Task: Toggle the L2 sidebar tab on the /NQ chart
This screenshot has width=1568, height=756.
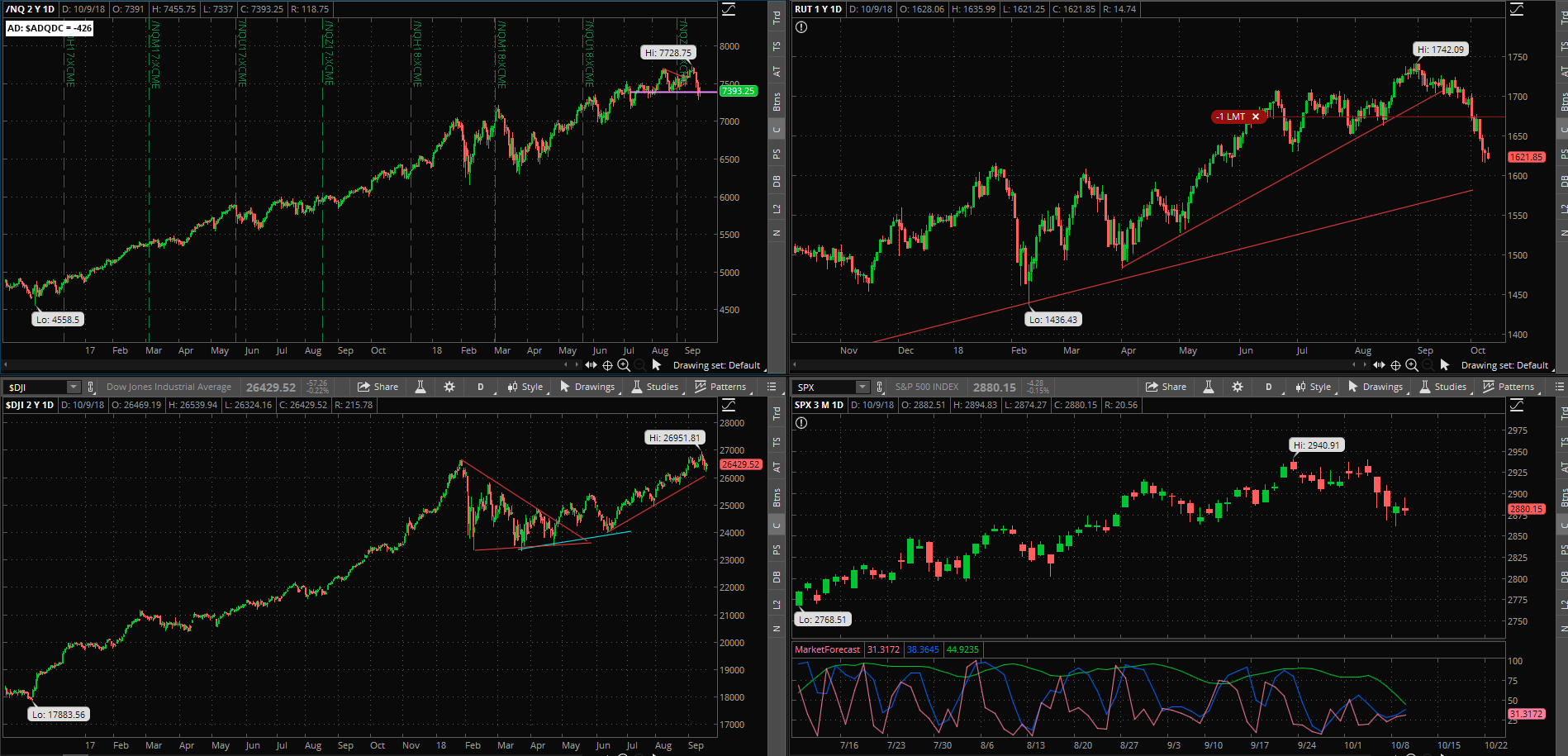Action: click(x=777, y=208)
